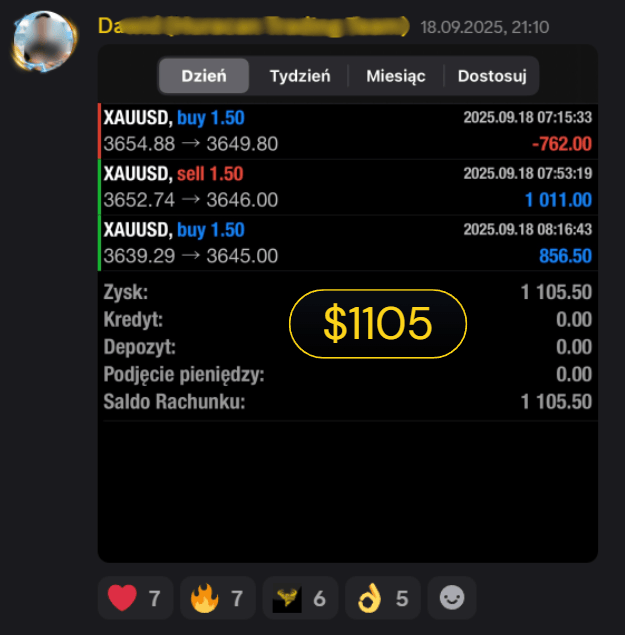Select the Dzień tab
Image resolution: width=625 pixels, height=635 pixels.
(x=204, y=76)
